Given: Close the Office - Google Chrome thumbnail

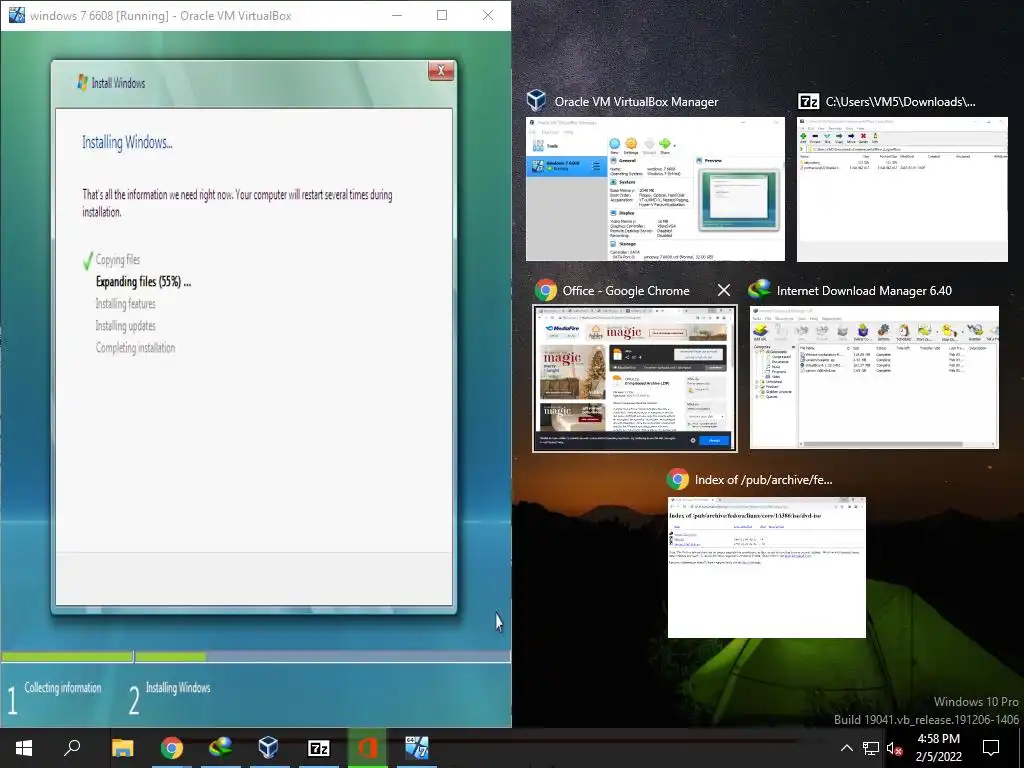Looking at the screenshot, I should (x=724, y=290).
